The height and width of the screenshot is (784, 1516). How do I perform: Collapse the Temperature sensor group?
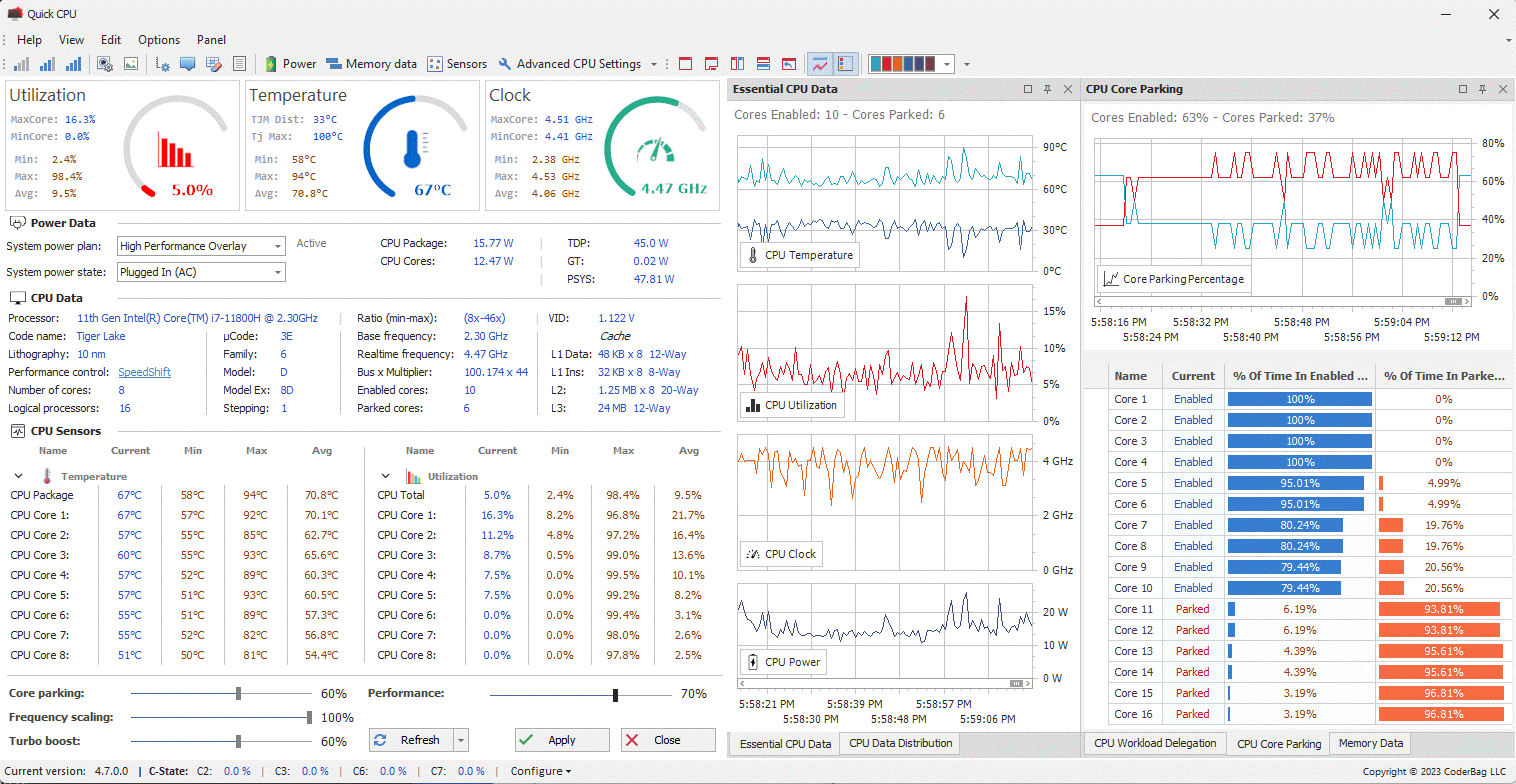tap(18, 477)
